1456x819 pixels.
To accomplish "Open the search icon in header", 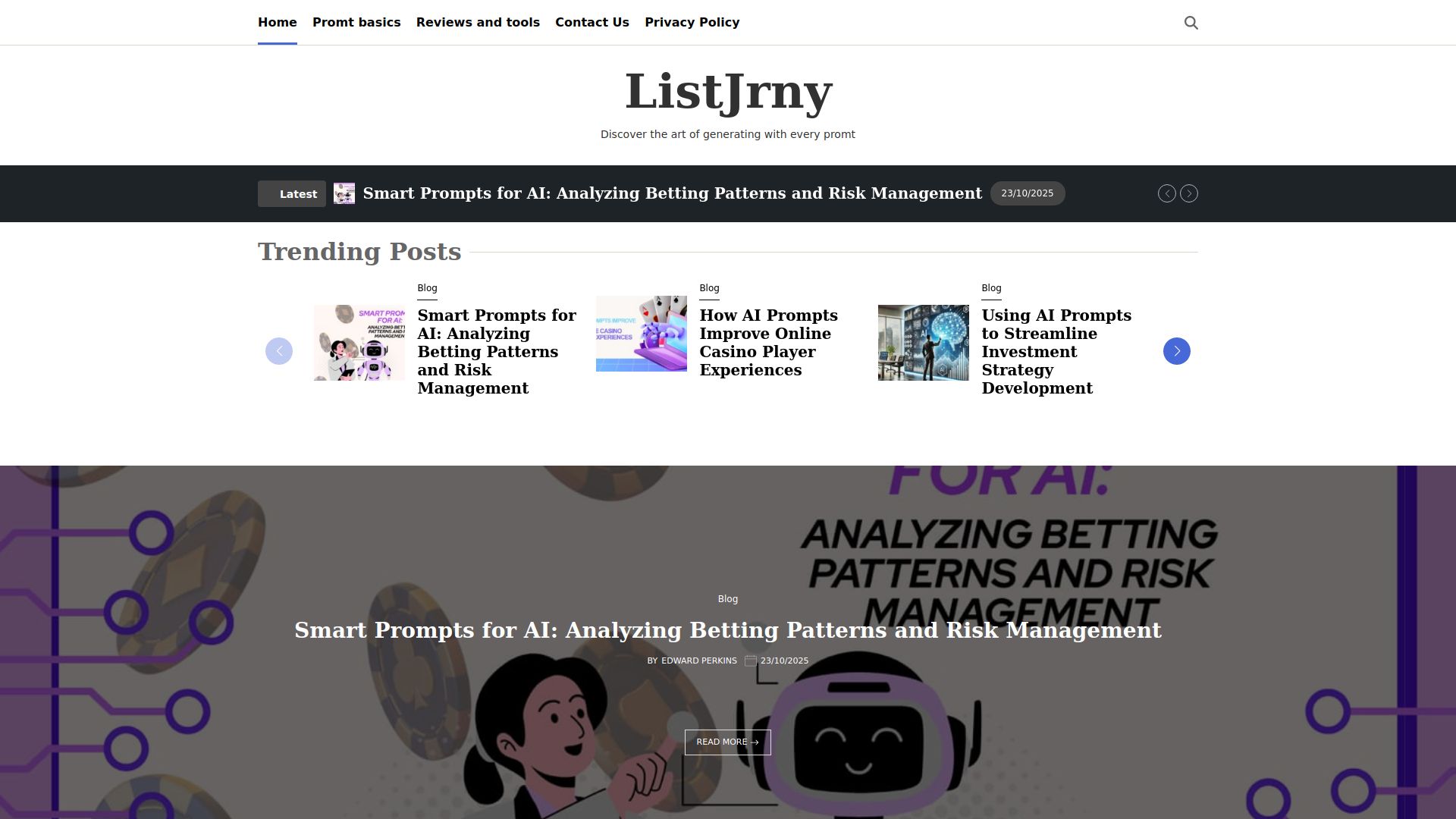I will pos(1191,23).
